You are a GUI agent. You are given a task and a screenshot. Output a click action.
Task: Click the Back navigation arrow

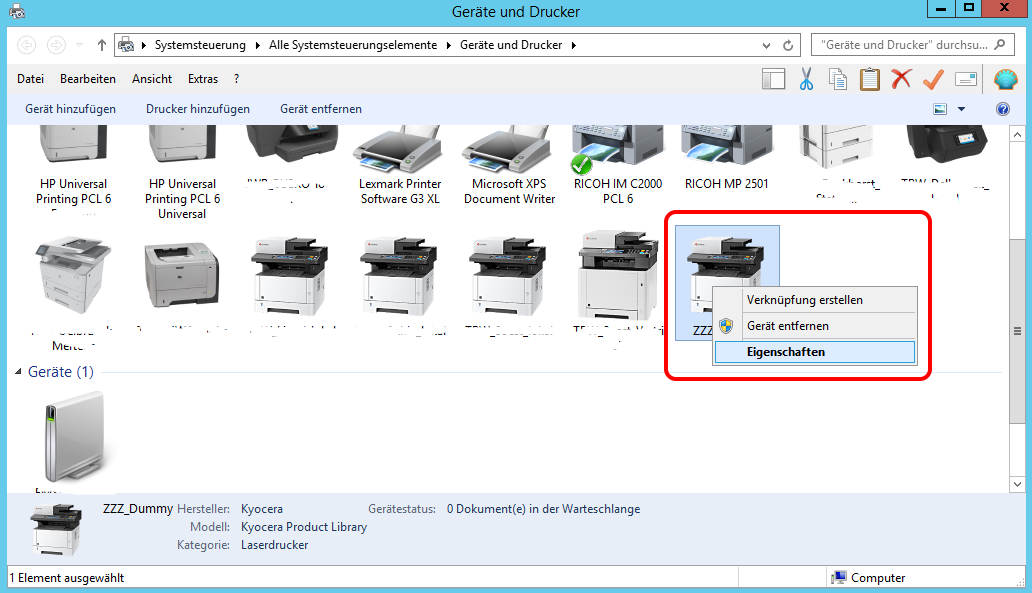pos(26,45)
